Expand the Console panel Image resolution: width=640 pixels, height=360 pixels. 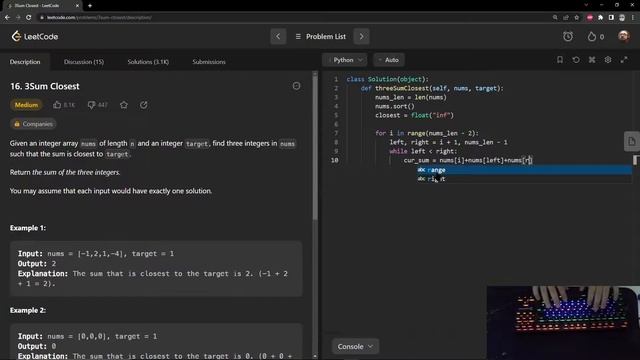tap(355, 347)
